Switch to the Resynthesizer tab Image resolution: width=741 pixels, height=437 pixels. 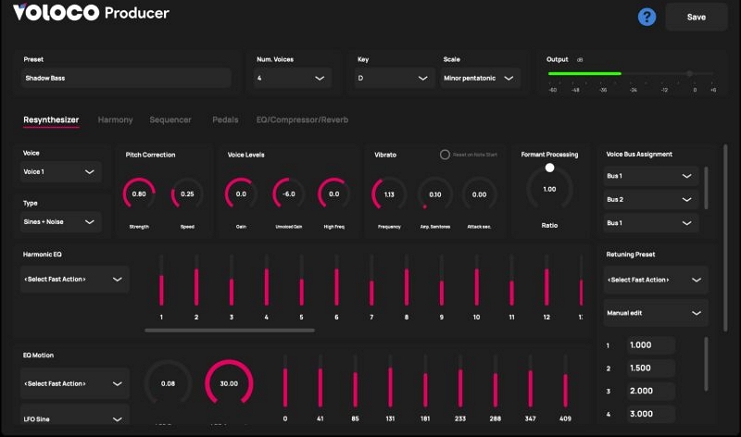(x=51, y=120)
